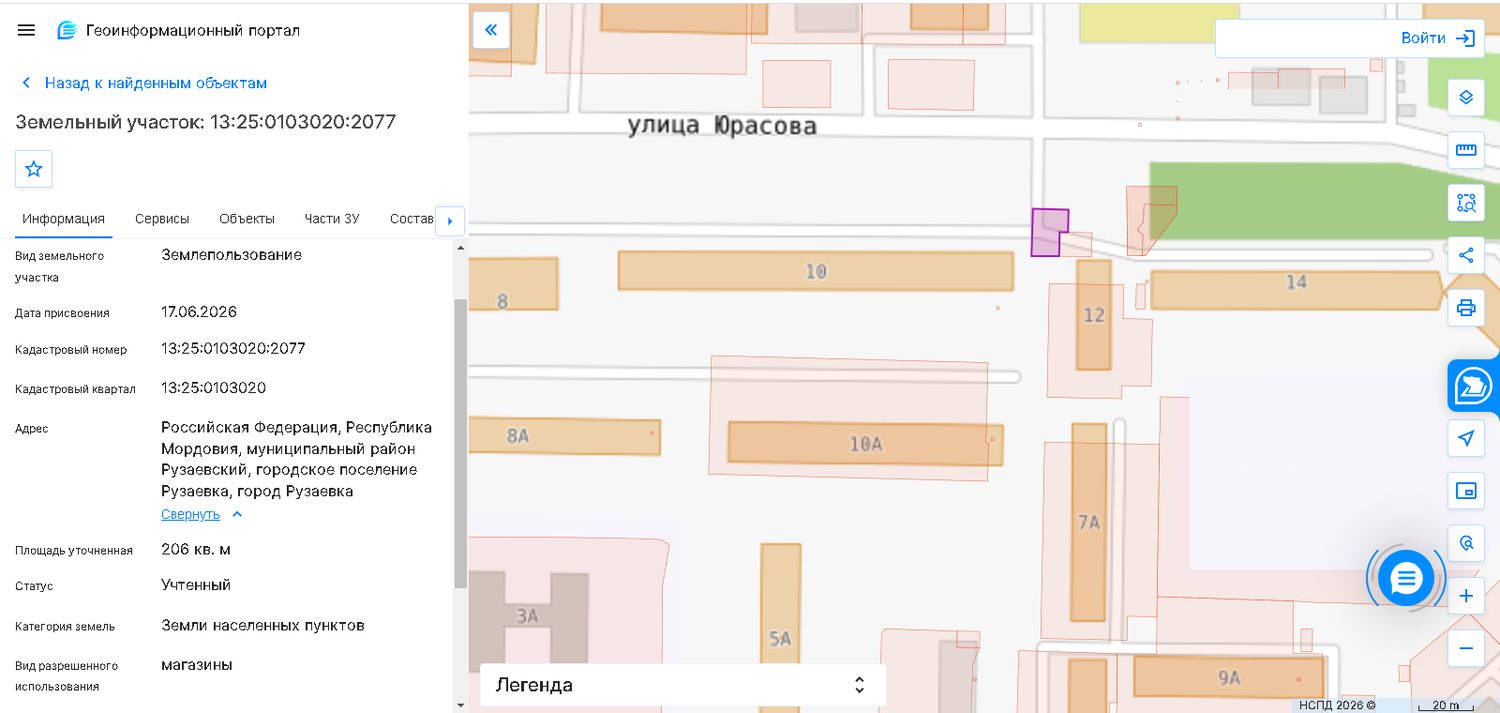Zoom in on the map

click(1466, 596)
